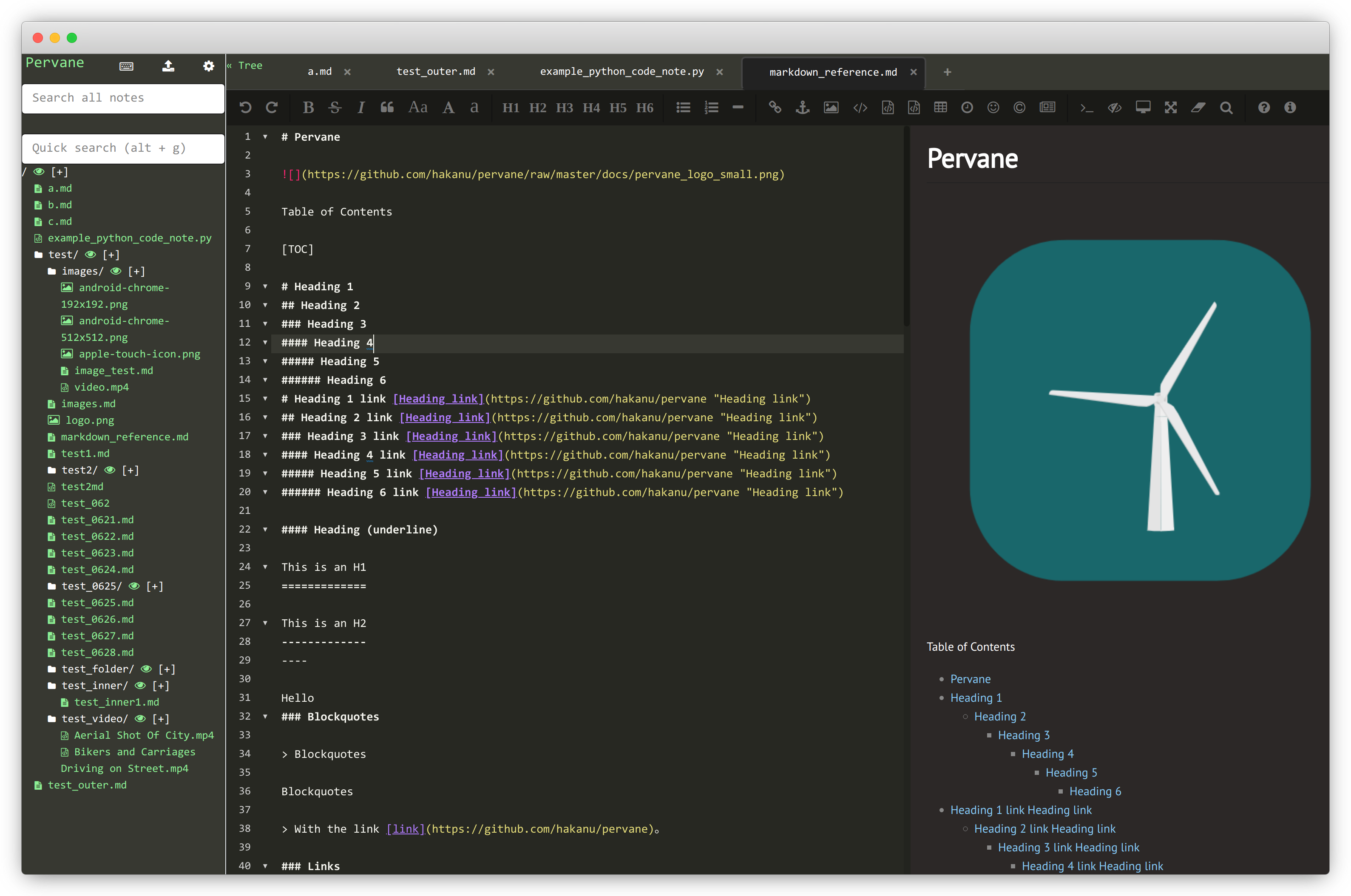This screenshot has height=896, width=1351.
Task: Open the emoji picker icon
Action: tap(993, 108)
